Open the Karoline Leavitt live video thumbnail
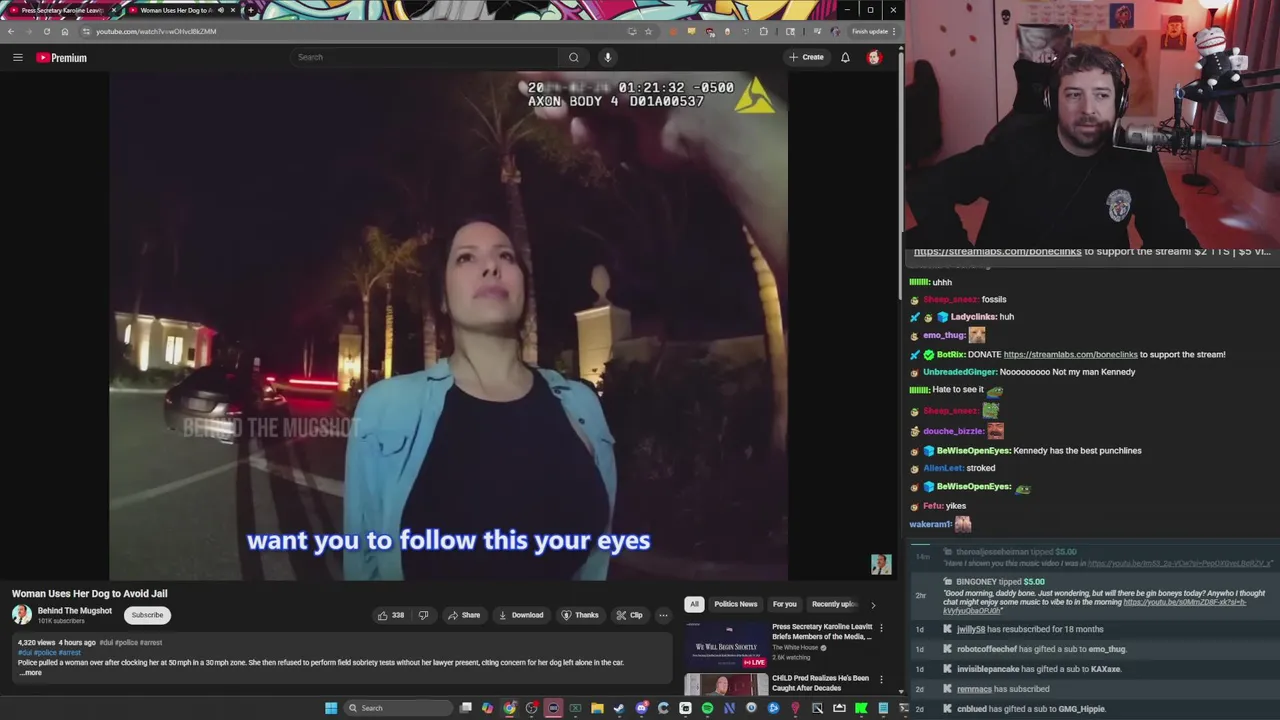Screen dimensions: 1280x720 (726, 645)
